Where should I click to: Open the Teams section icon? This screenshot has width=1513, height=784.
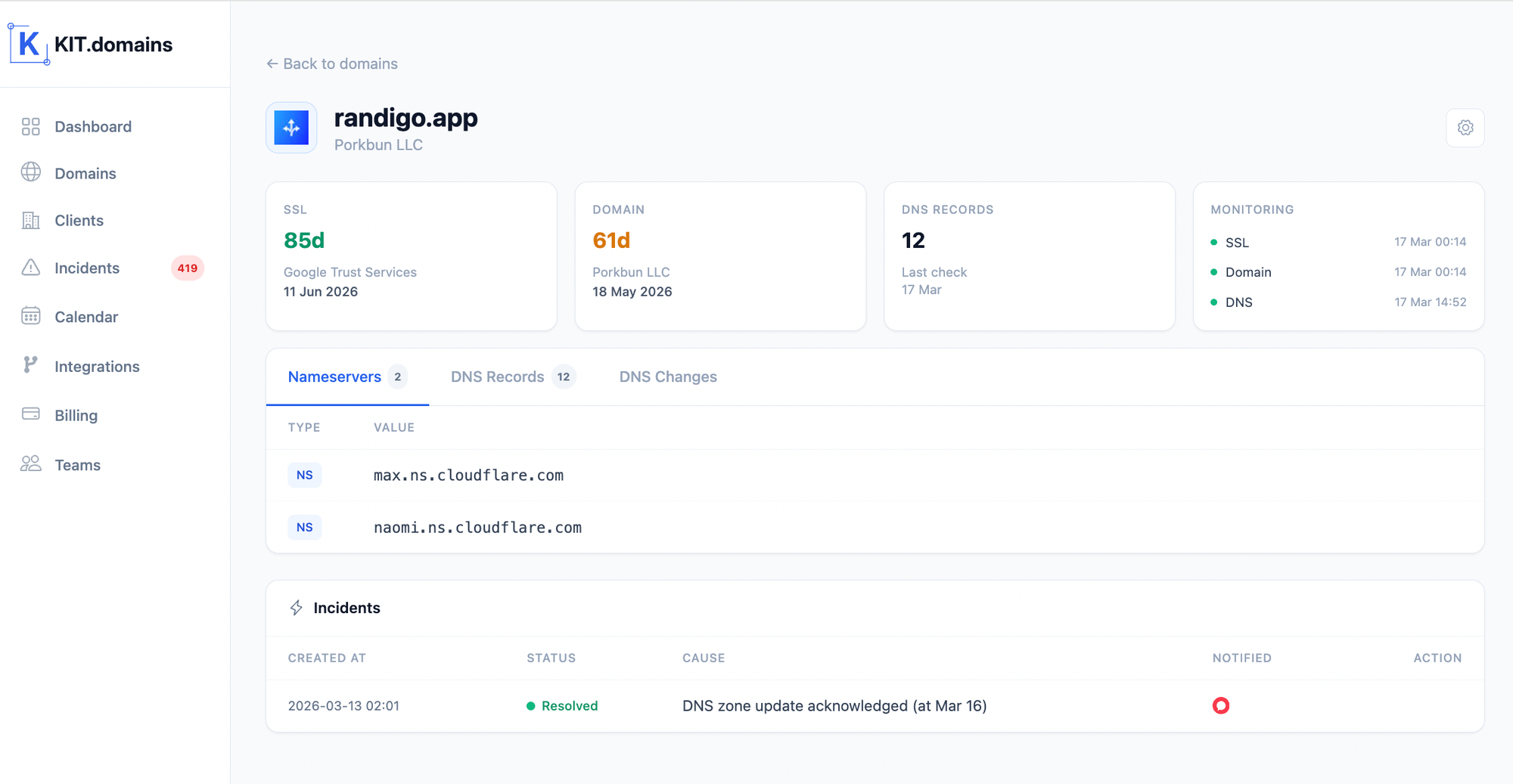[x=30, y=464]
